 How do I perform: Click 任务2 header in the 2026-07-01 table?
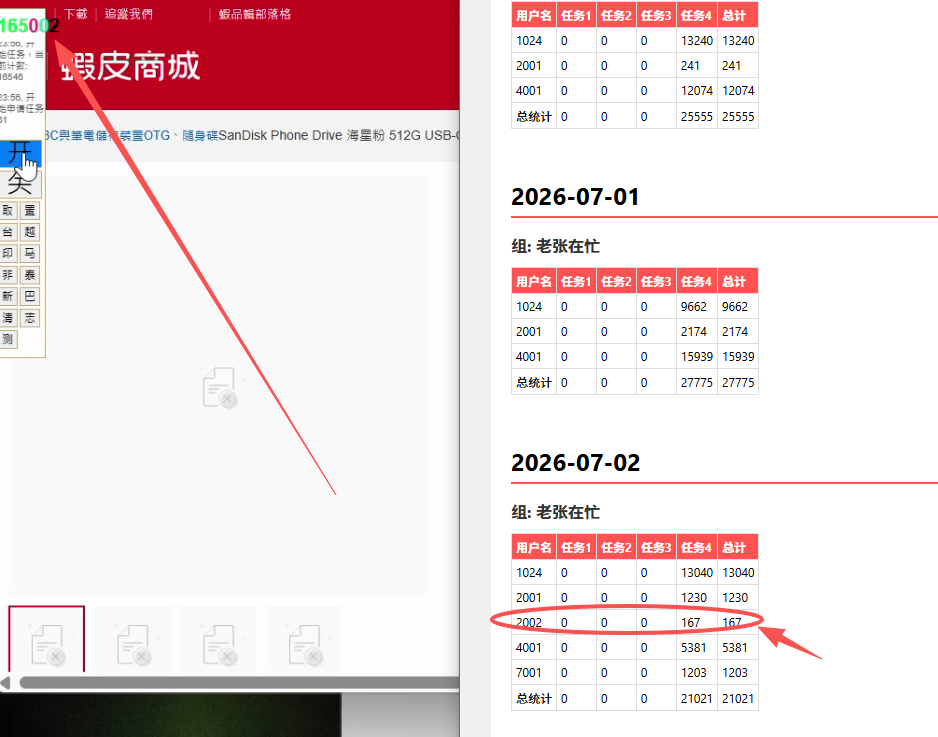click(x=616, y=281)
